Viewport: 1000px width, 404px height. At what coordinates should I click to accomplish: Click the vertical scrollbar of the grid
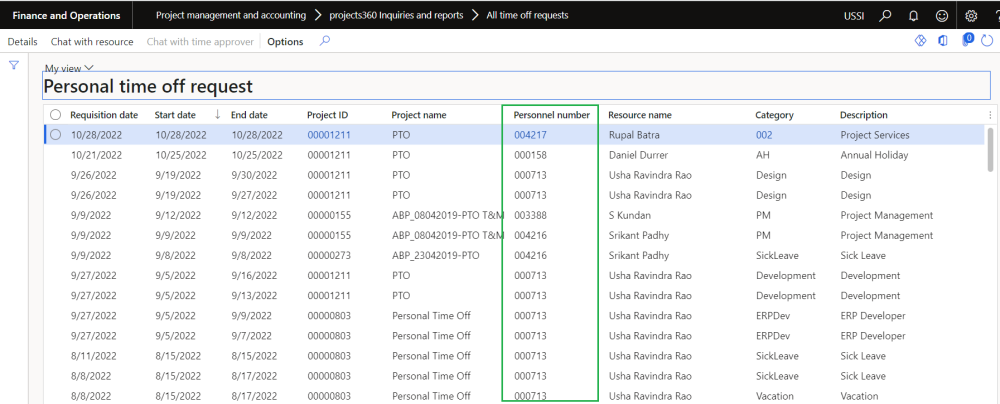(x=988, y=150)
